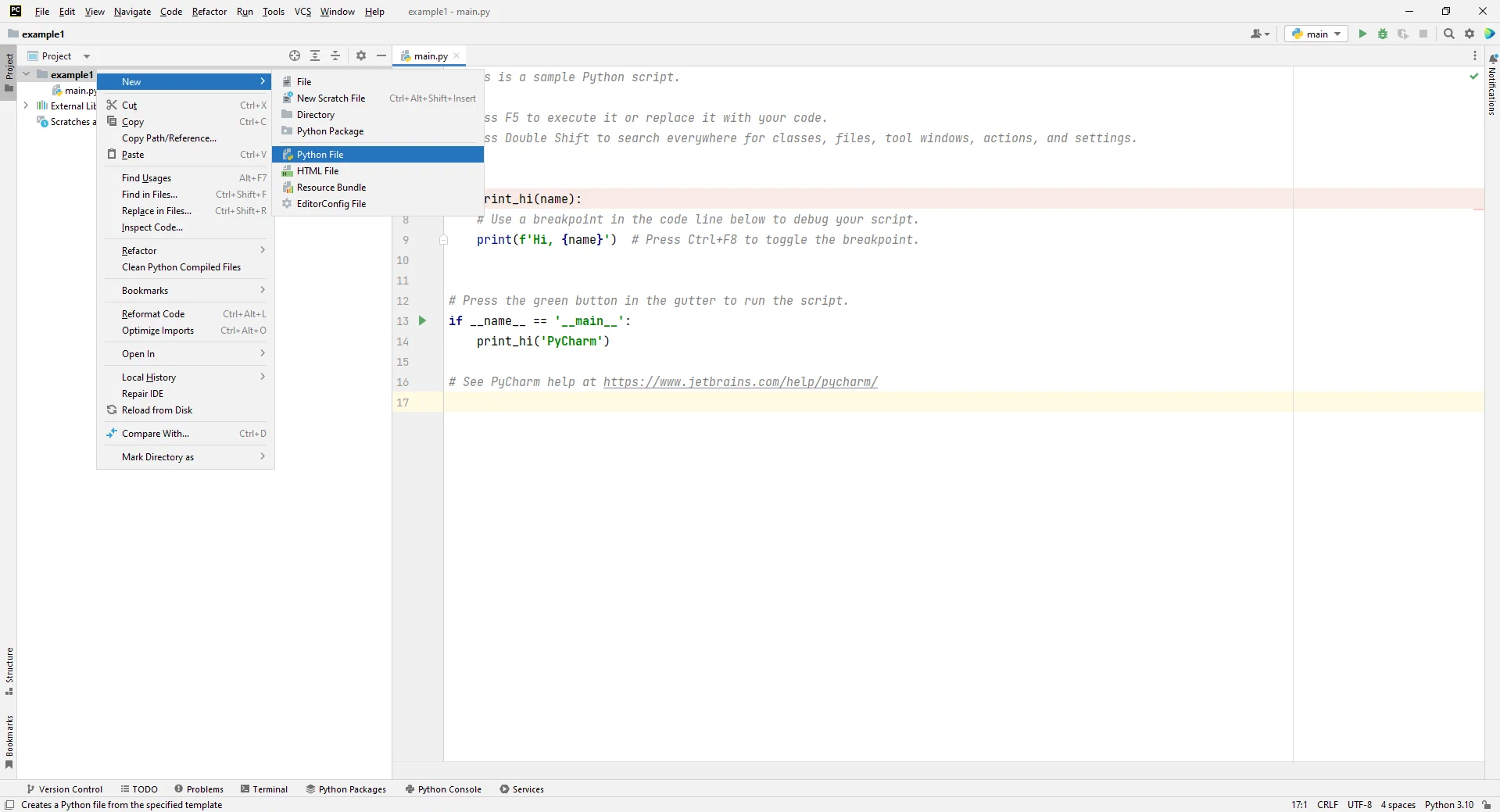Run script from gutter arrow on line 13

pos(422,320)
